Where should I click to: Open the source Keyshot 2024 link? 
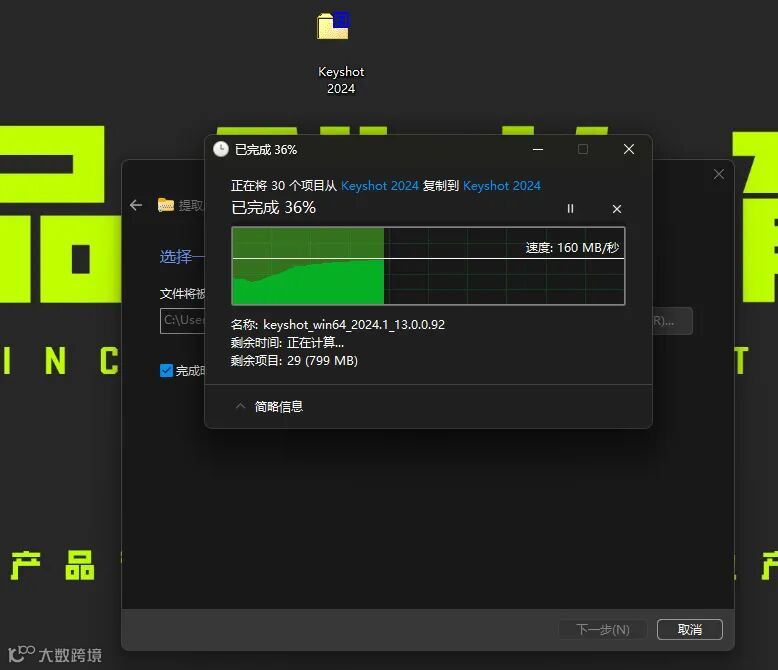(380, 186)
